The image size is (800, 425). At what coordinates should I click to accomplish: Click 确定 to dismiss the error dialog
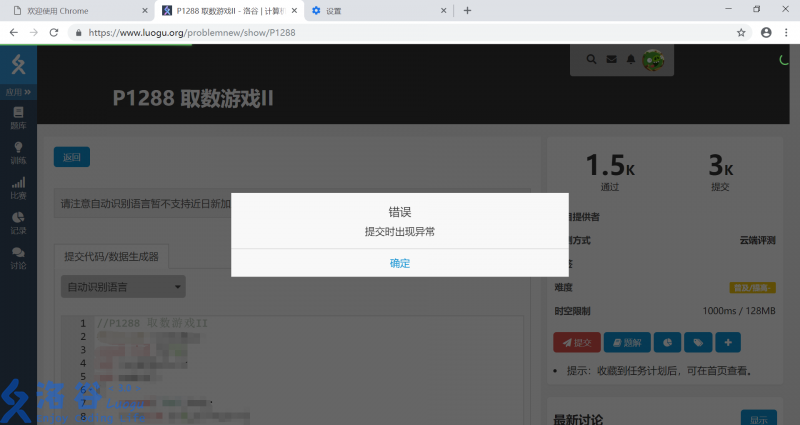click(400, 263)
